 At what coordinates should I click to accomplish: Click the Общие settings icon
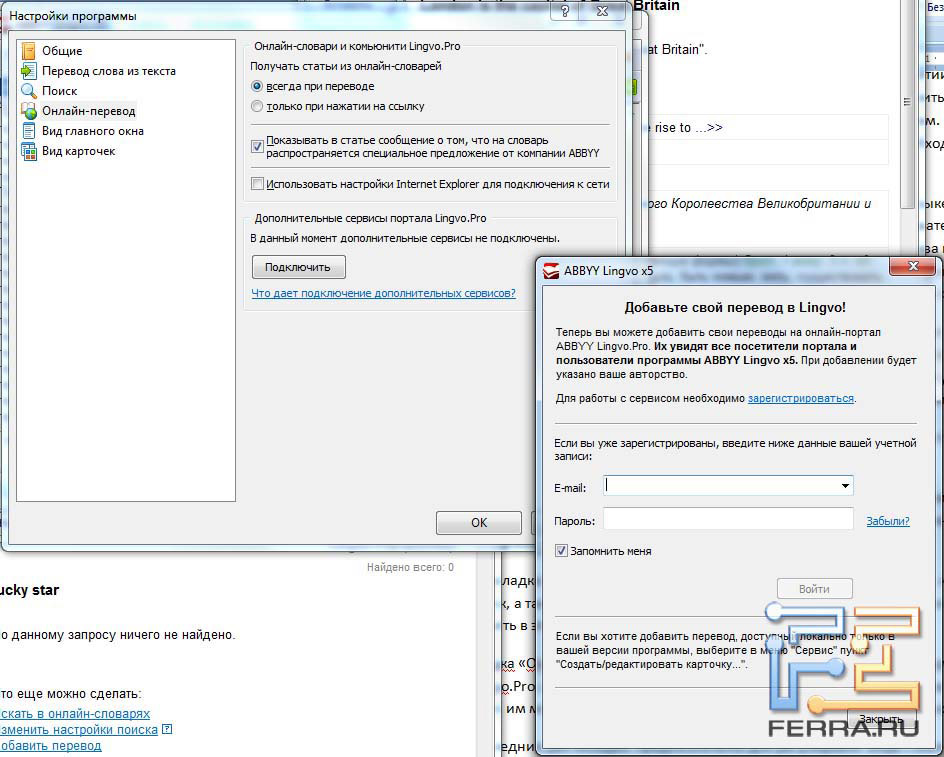coord(28,51)
